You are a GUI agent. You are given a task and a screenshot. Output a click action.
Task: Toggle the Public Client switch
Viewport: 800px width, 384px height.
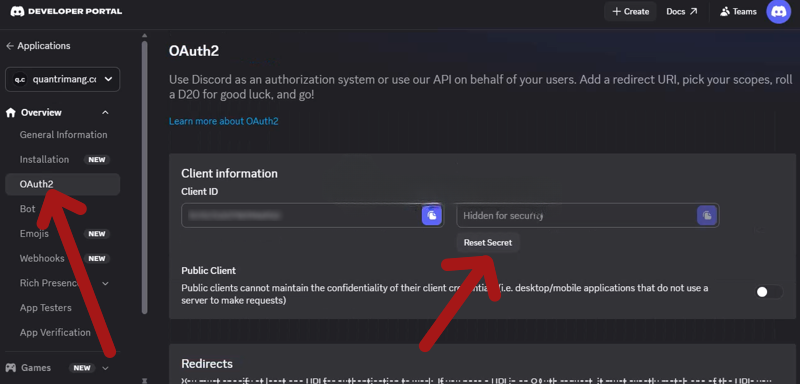coord(769,292)
